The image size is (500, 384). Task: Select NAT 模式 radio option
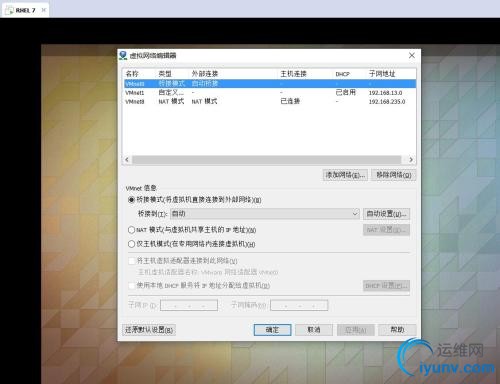[x=131, y=230]
